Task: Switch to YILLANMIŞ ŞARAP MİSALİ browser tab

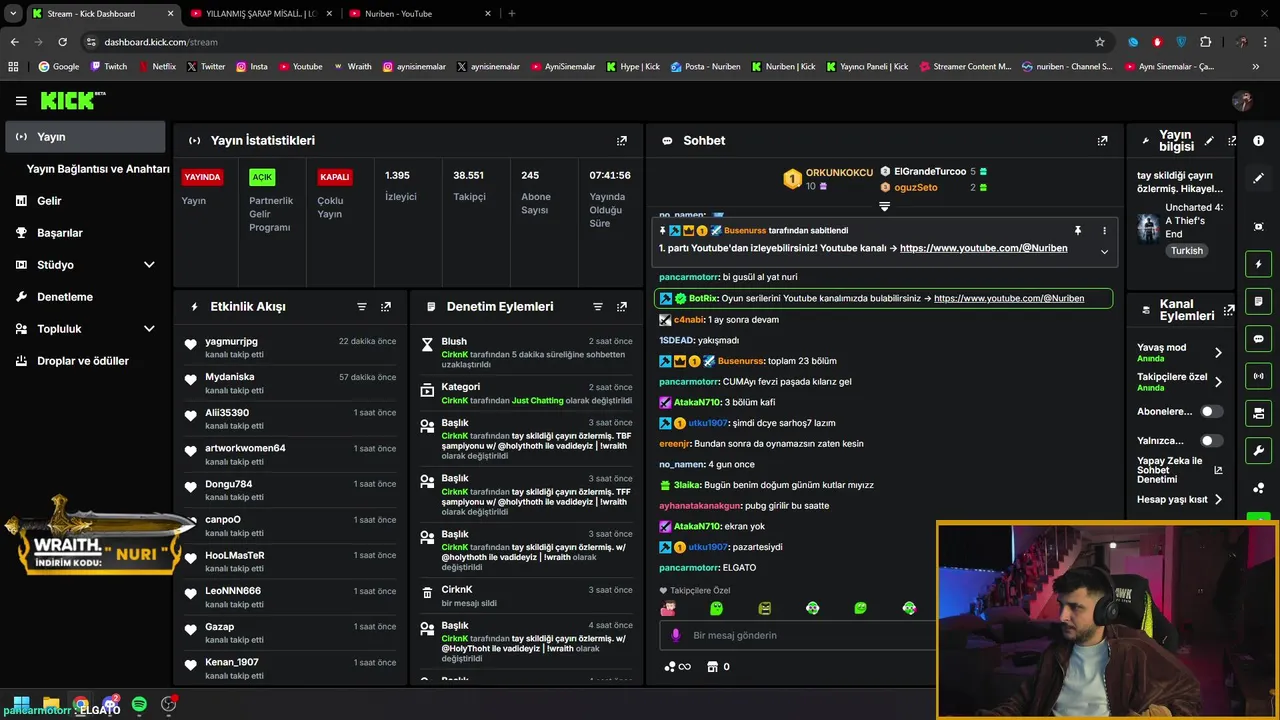Action: click(x=260, y=14)
